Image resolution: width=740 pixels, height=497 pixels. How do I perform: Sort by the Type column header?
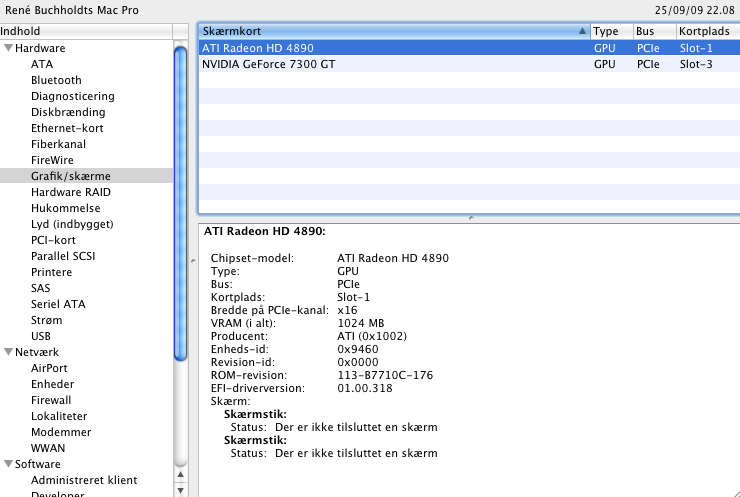point(612,31)
